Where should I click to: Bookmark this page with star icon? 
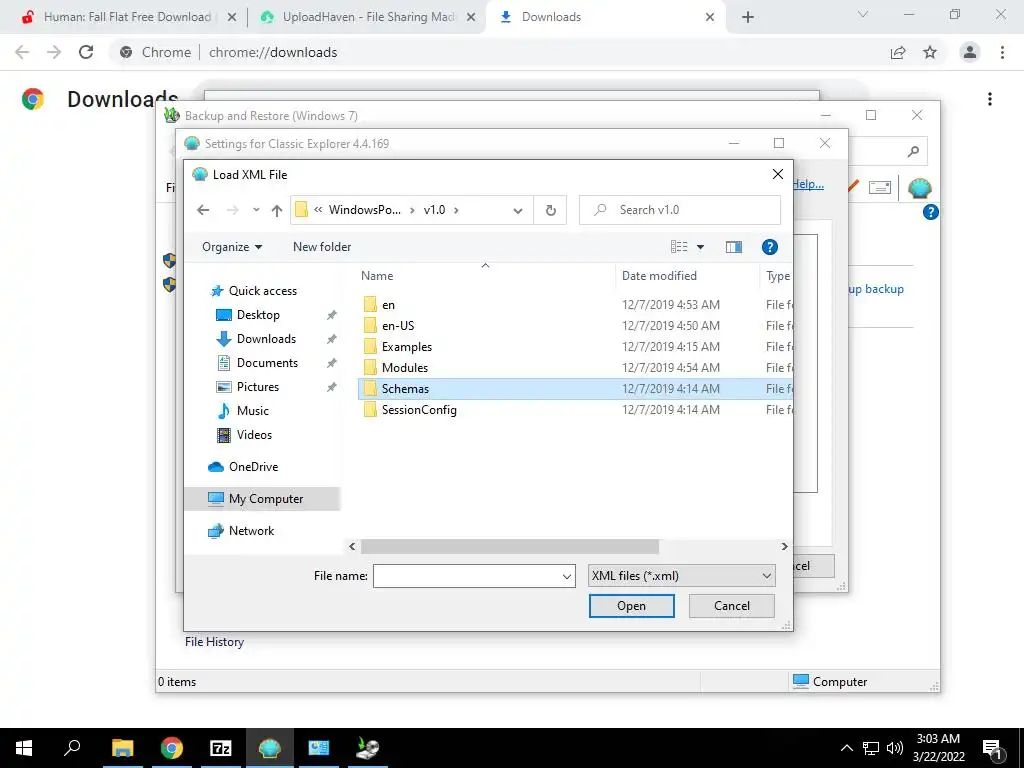tap(930, 52)
